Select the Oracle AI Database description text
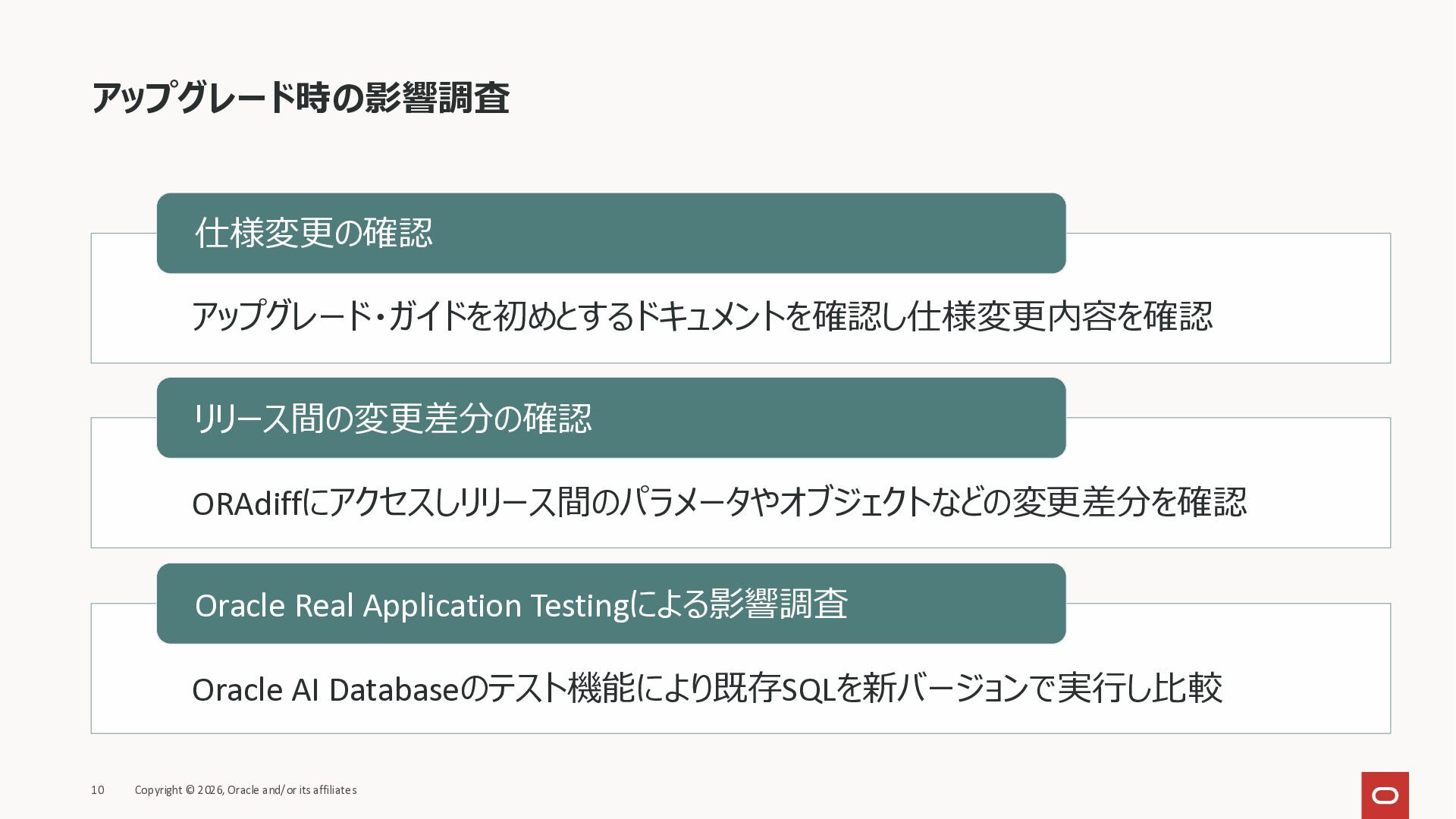Screen dimensions: 1456x819 point(707,689)
